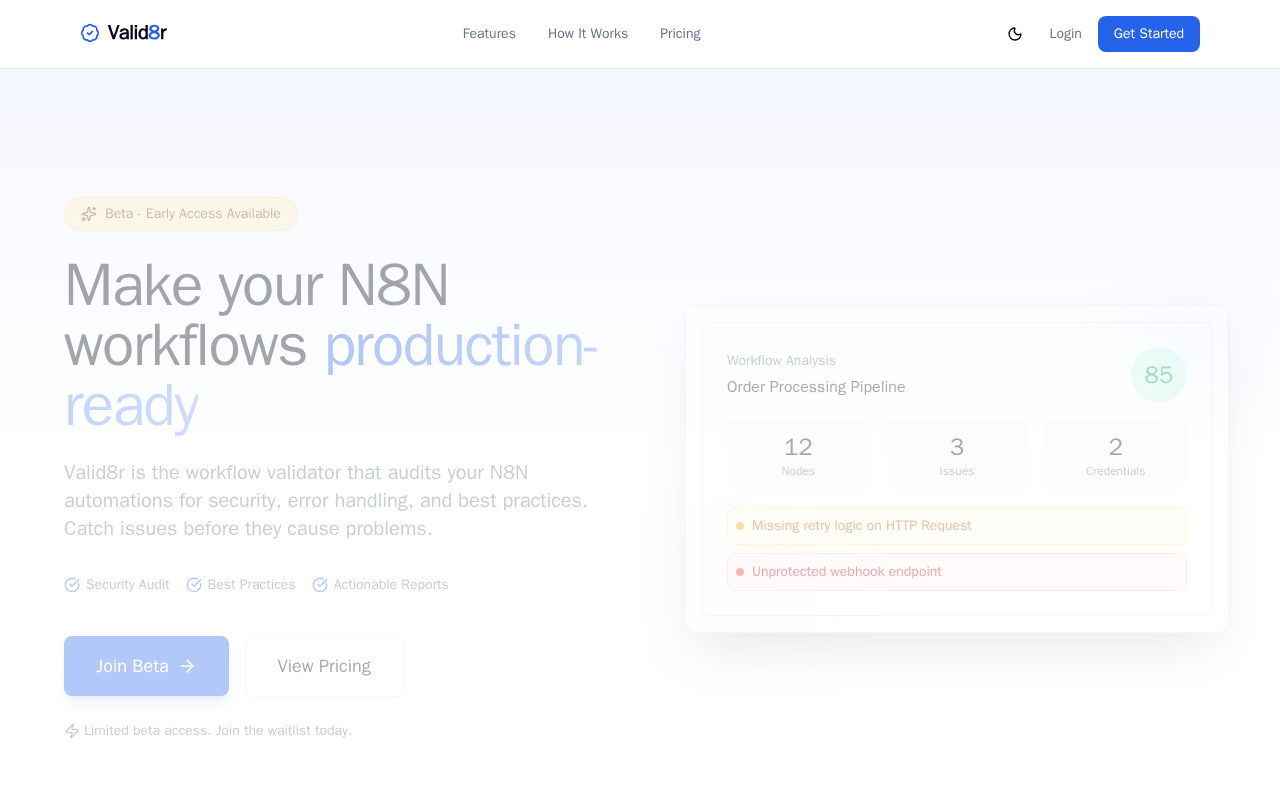Toggle dark mode with moon icon

coord(1015,34)
